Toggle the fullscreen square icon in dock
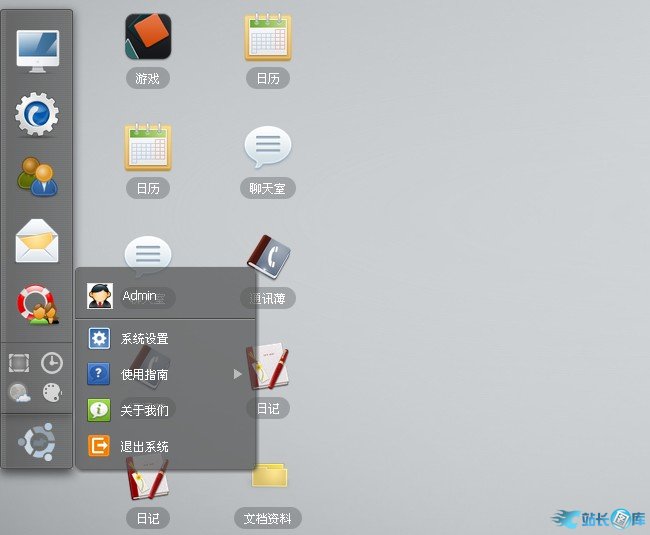Viewport: 650px width, 535px height. point(20,363)
